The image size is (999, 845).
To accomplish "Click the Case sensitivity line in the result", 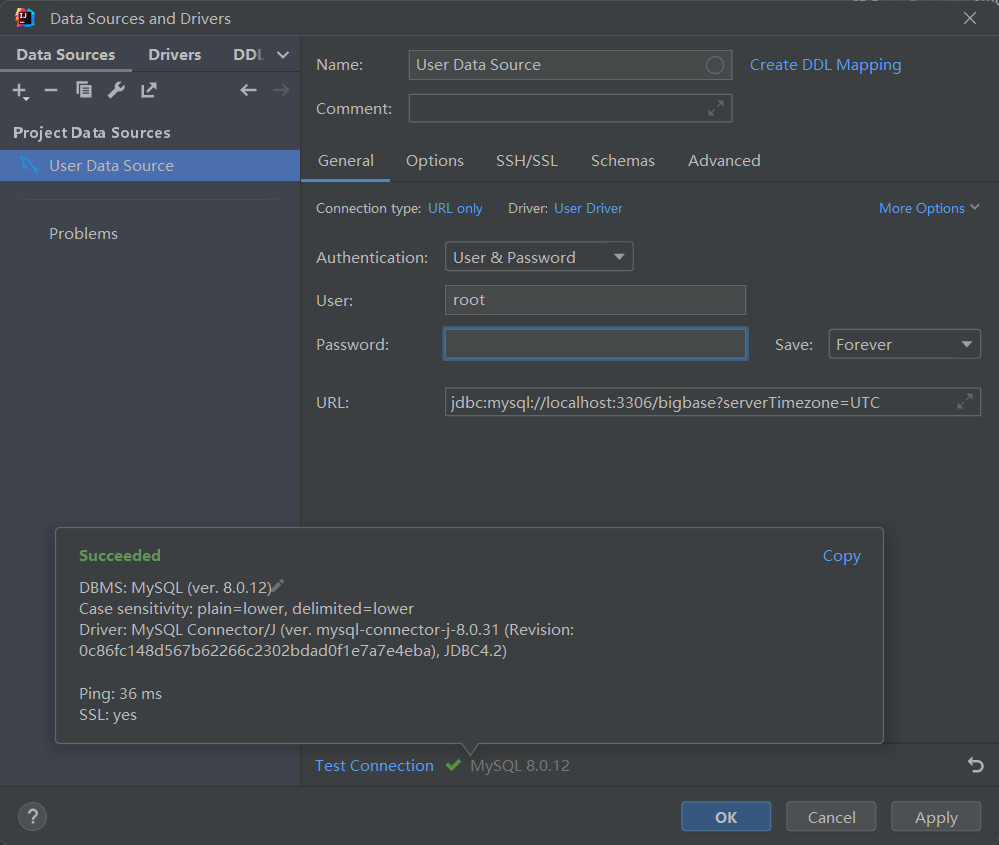I will [247, 609].
